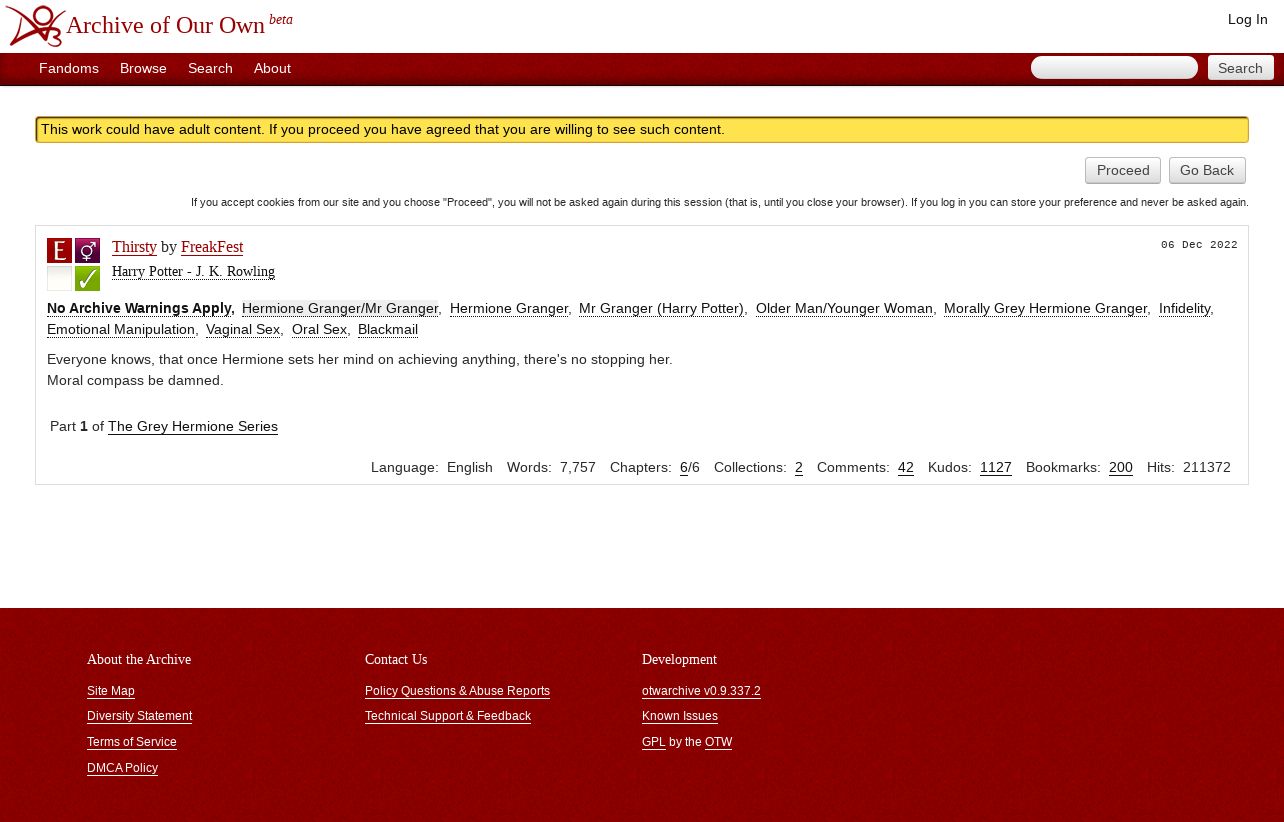Click the OTW footer link
Screen dimensions: 1284x822
click(719, 742)
